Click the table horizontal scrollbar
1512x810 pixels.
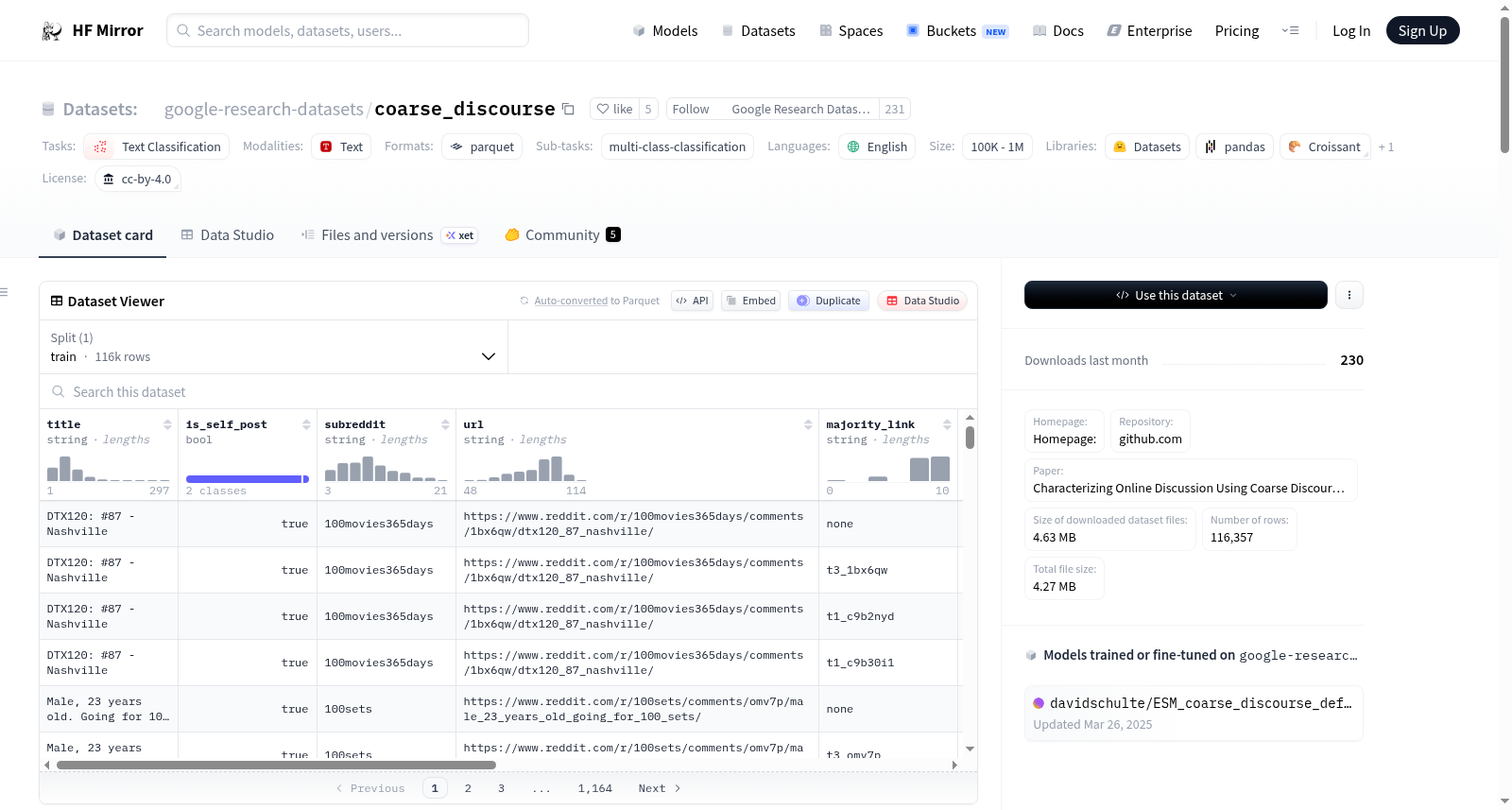click(276, 765)
